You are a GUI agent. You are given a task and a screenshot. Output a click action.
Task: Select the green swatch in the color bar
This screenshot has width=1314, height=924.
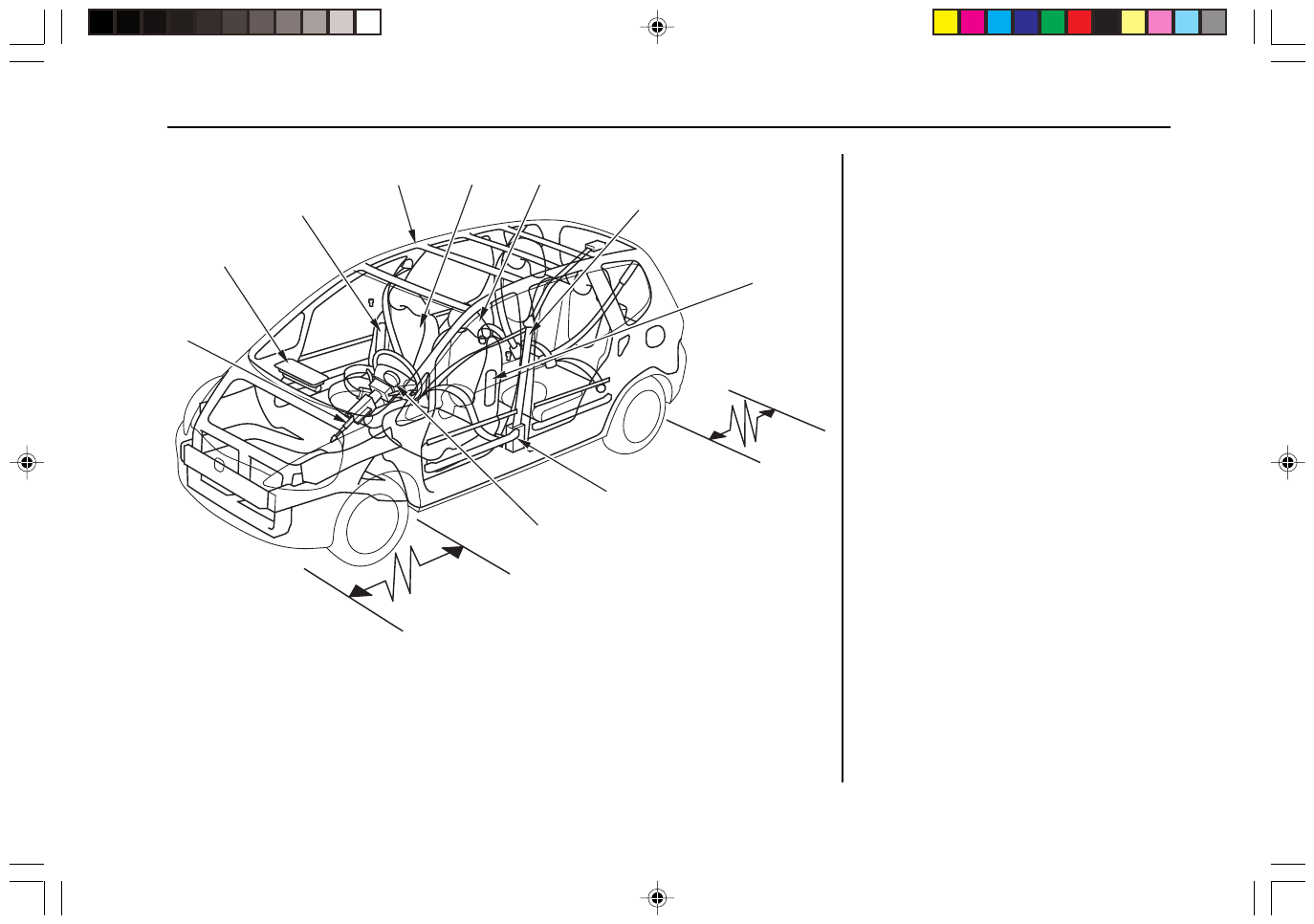[1053, 22]
